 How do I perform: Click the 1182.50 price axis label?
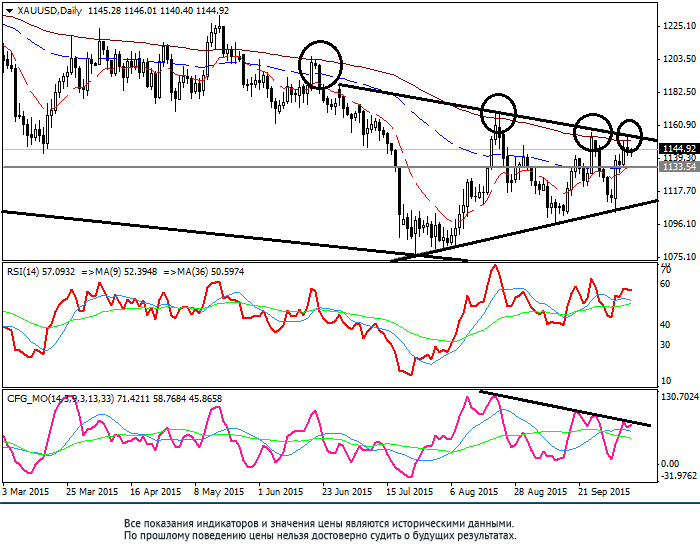pyautogui.click(x=679, y=92)
